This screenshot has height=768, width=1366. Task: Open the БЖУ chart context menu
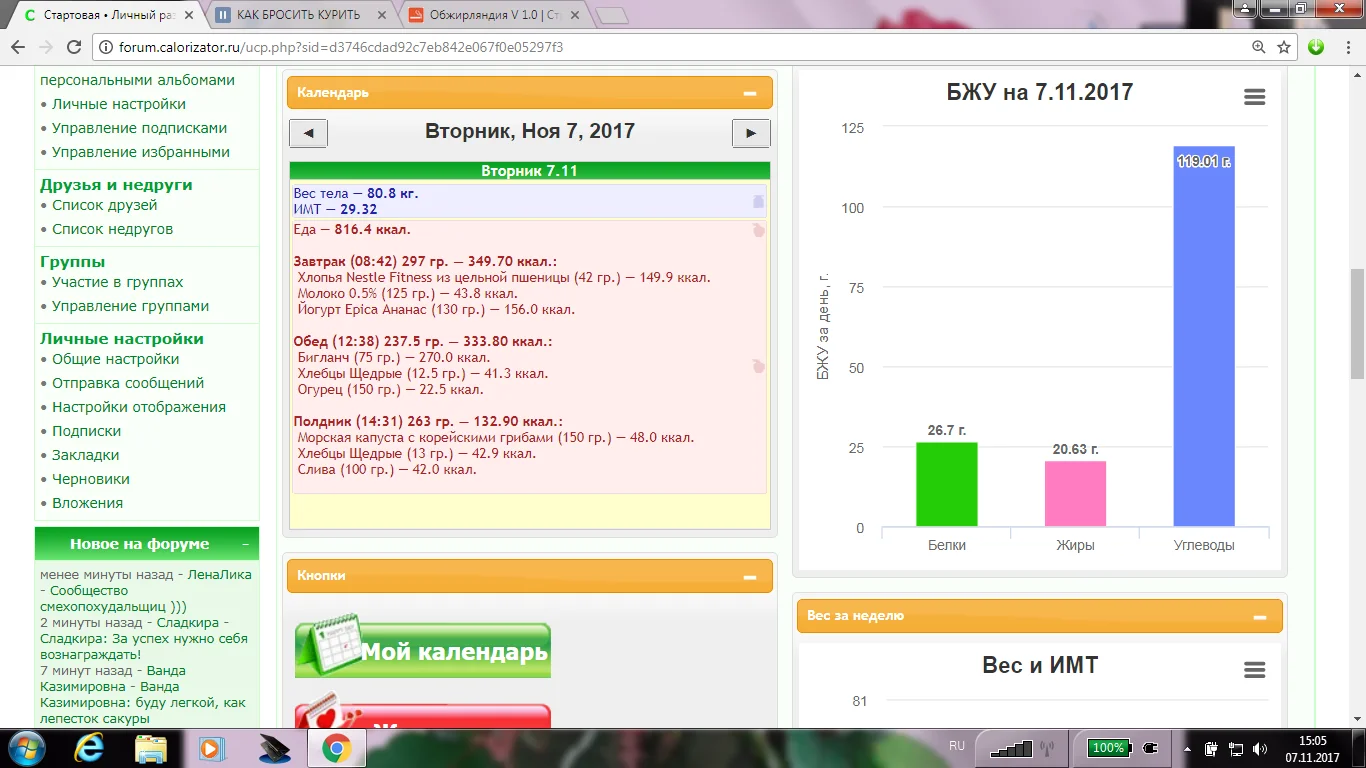tap(1254, 97)
